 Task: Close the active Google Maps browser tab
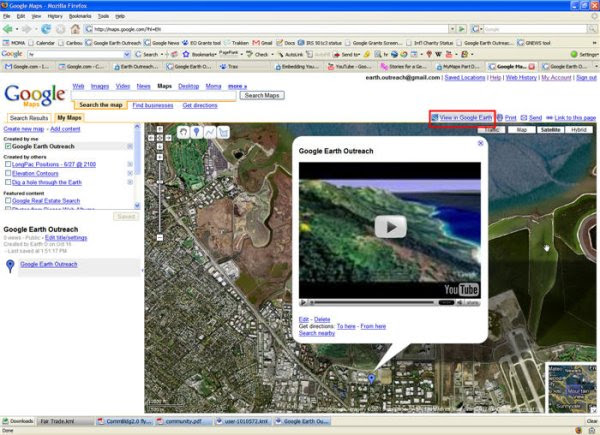532,67
